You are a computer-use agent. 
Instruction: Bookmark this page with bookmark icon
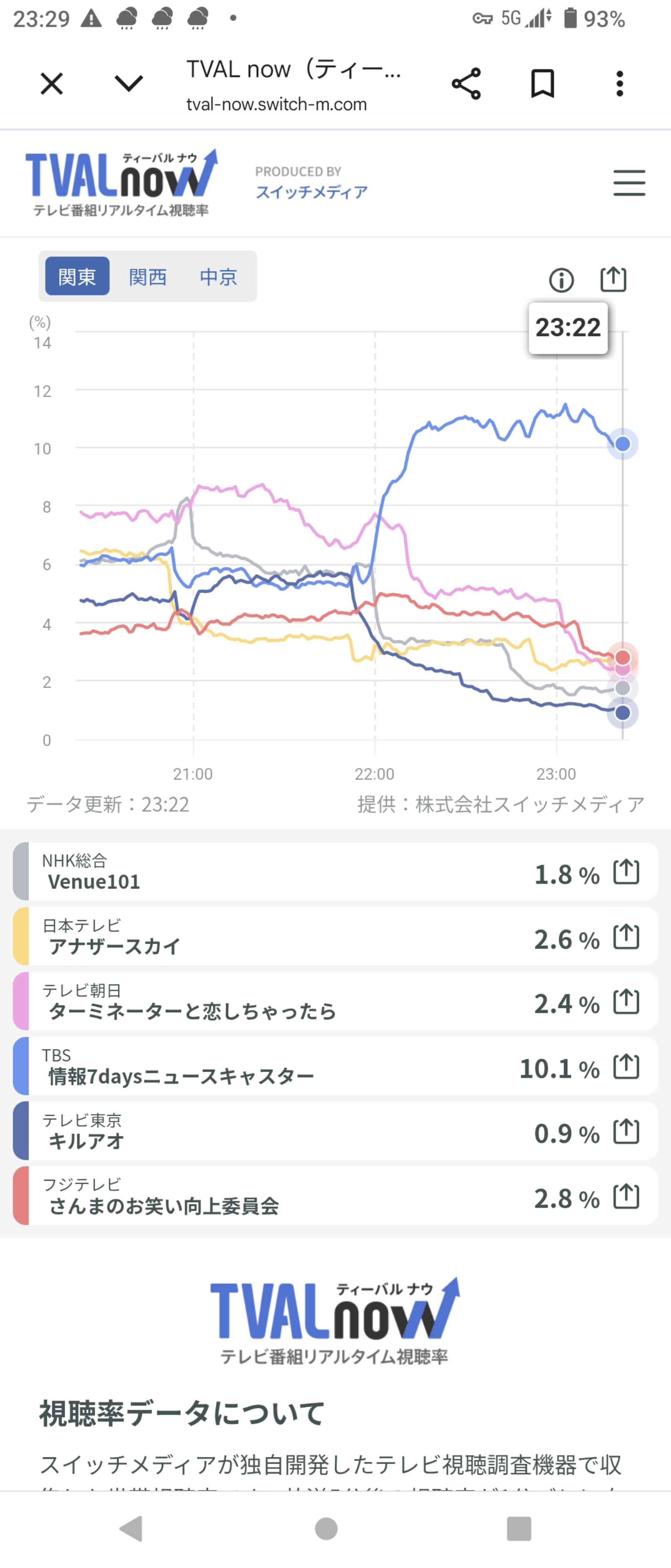[x=542, y=83]
